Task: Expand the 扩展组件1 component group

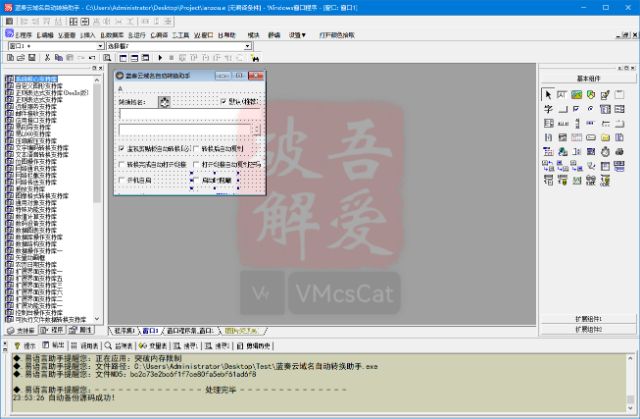Action: [588, 319]
